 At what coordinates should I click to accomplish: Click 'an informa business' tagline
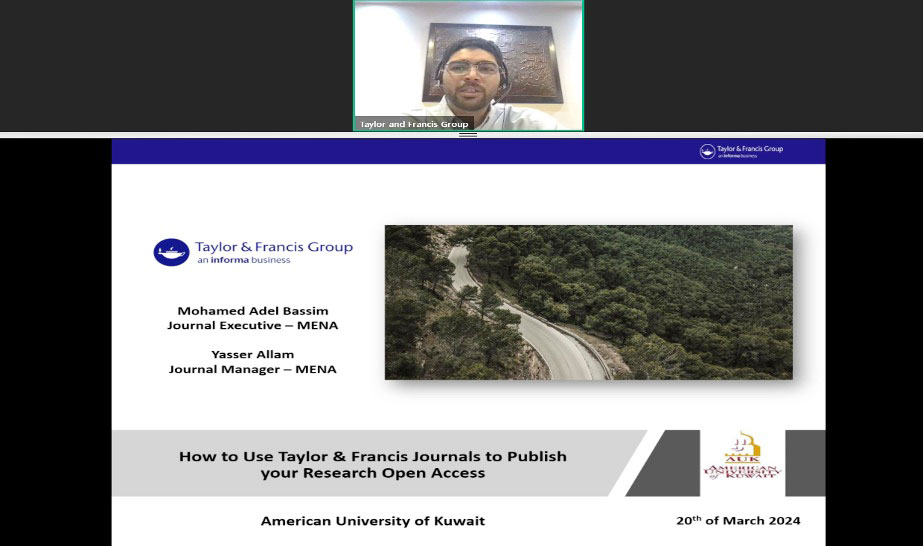(244, 260)
